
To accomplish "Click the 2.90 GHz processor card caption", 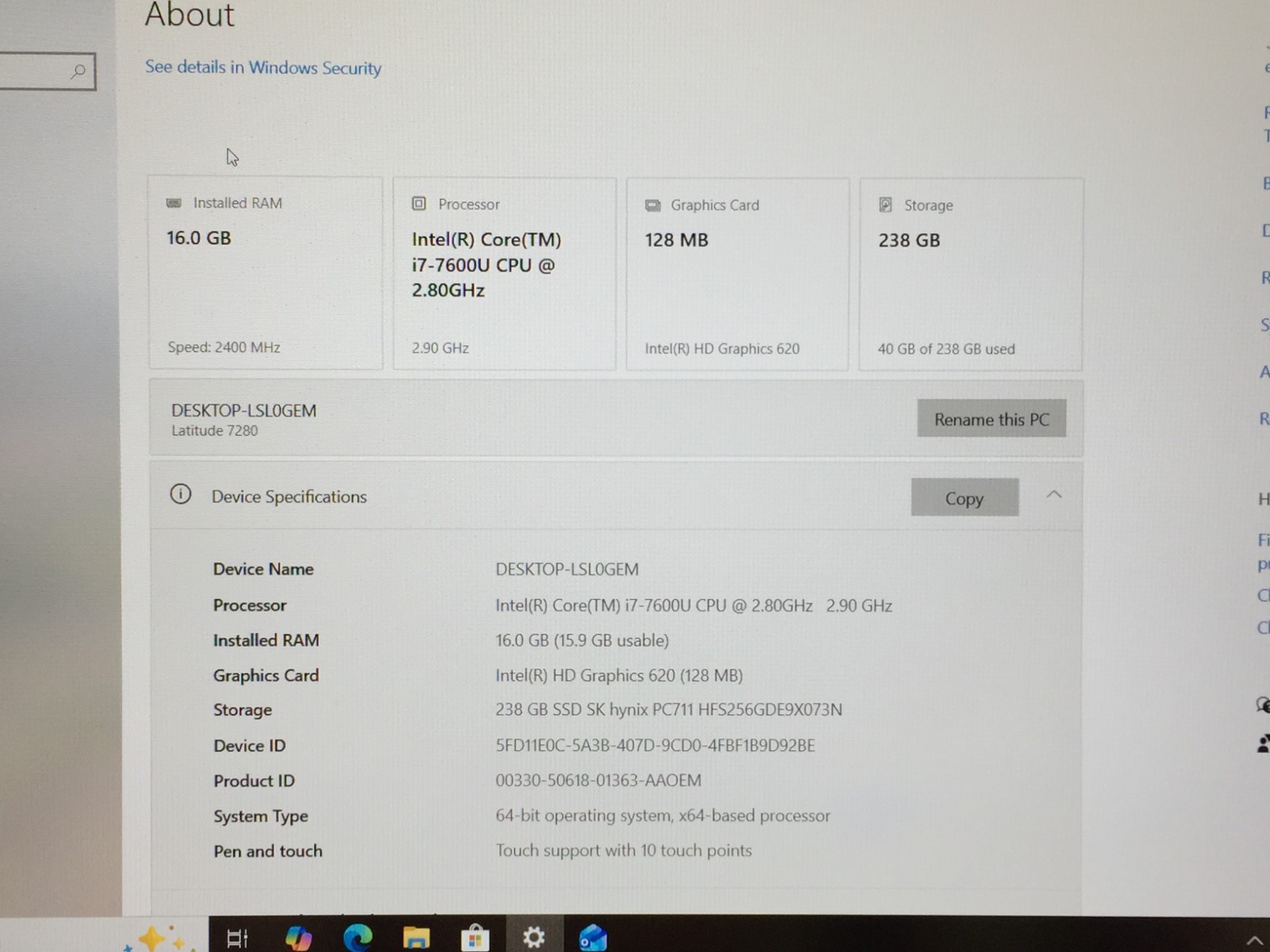I will [x=440, y=347].
